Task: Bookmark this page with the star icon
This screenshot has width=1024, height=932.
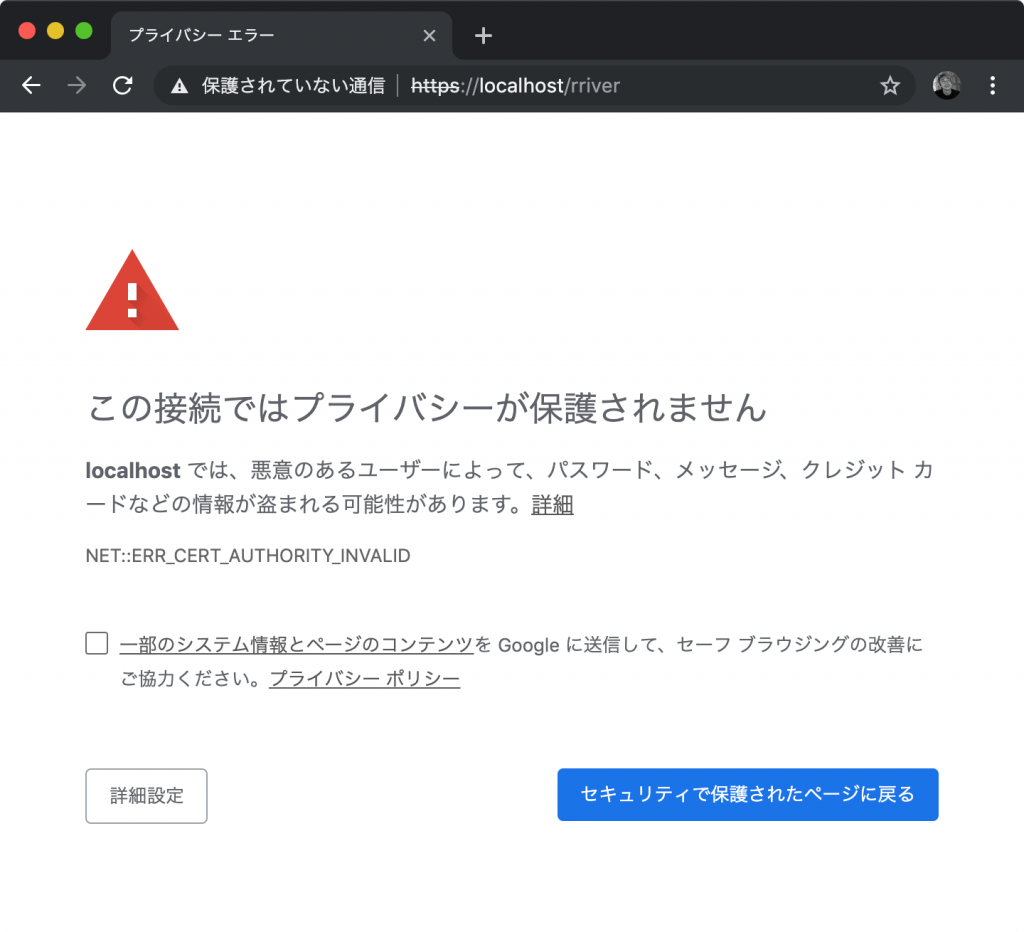Action: 890,86
